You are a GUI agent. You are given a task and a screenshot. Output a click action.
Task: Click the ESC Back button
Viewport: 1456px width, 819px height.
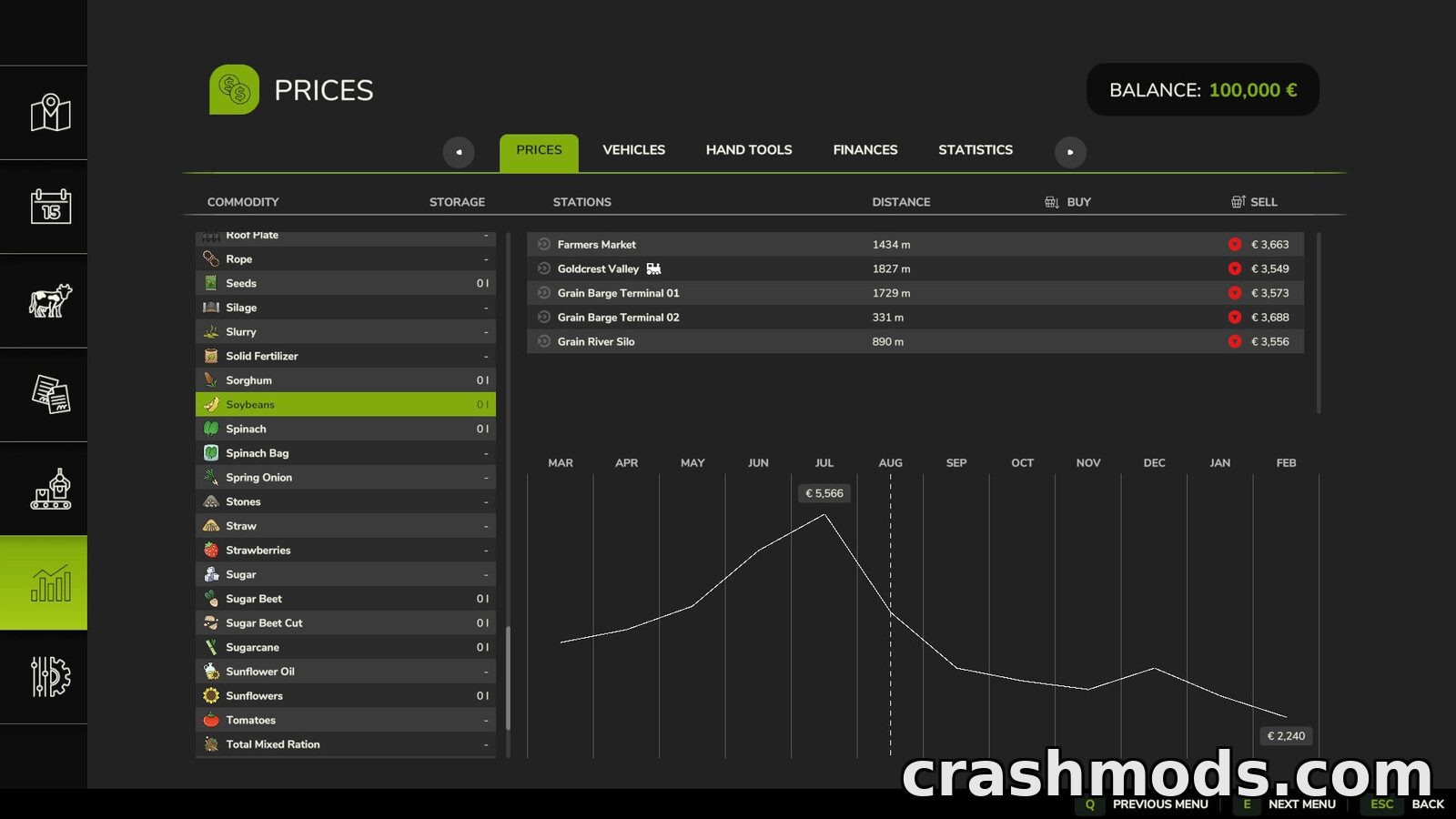tap(1404, 804)
